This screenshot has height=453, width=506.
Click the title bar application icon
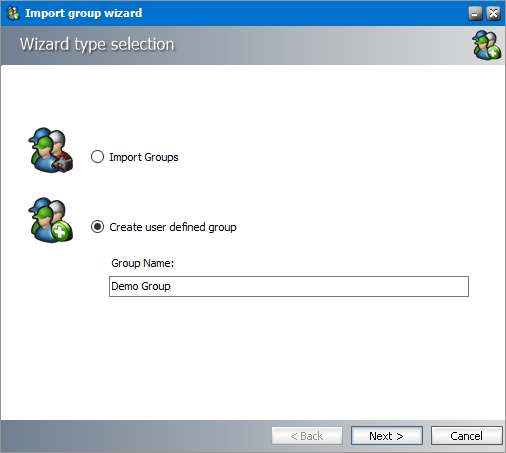tap(13, 13)
